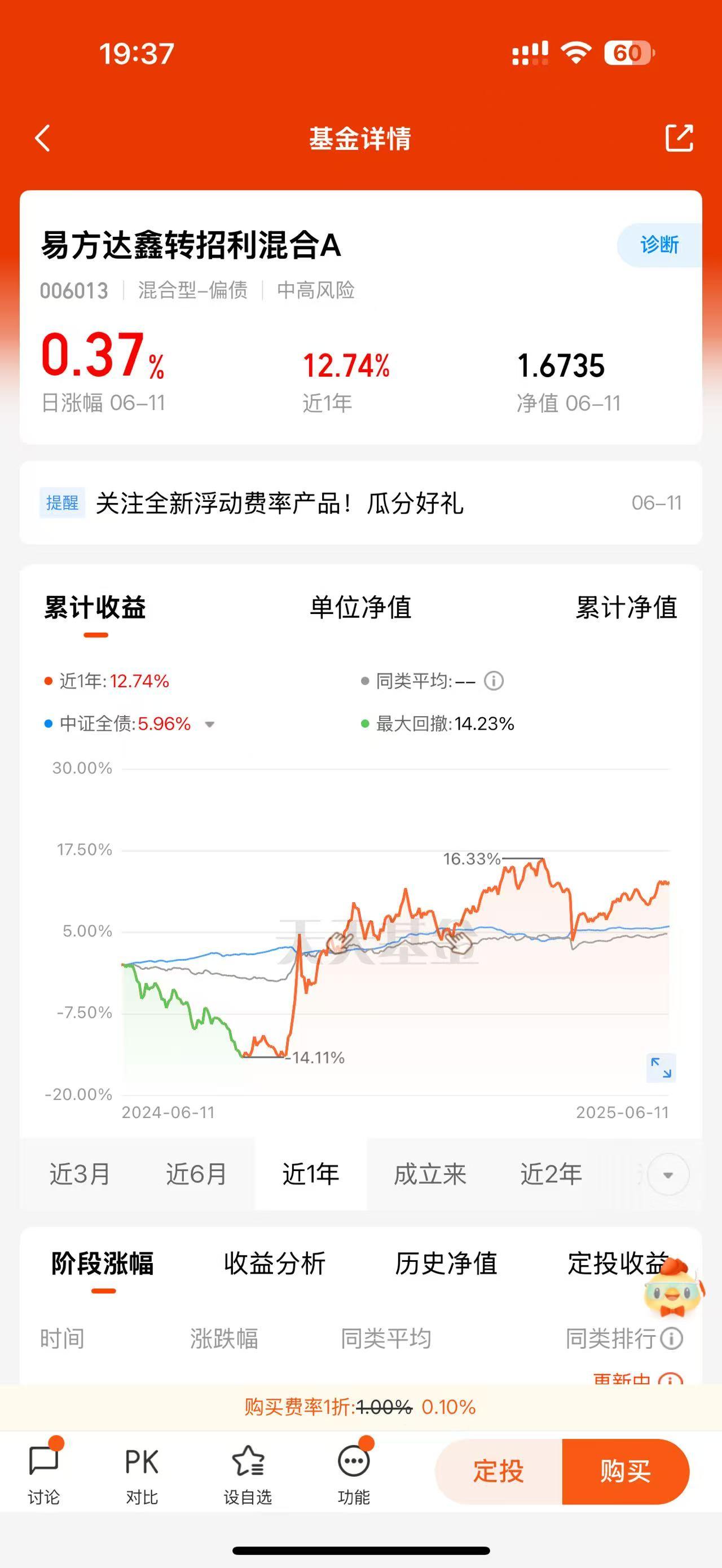This screenshot has height=1568, width=722.
Task: Switch to the 单位净值 tab
Action: pyautogui.click(x=360, y=607)
